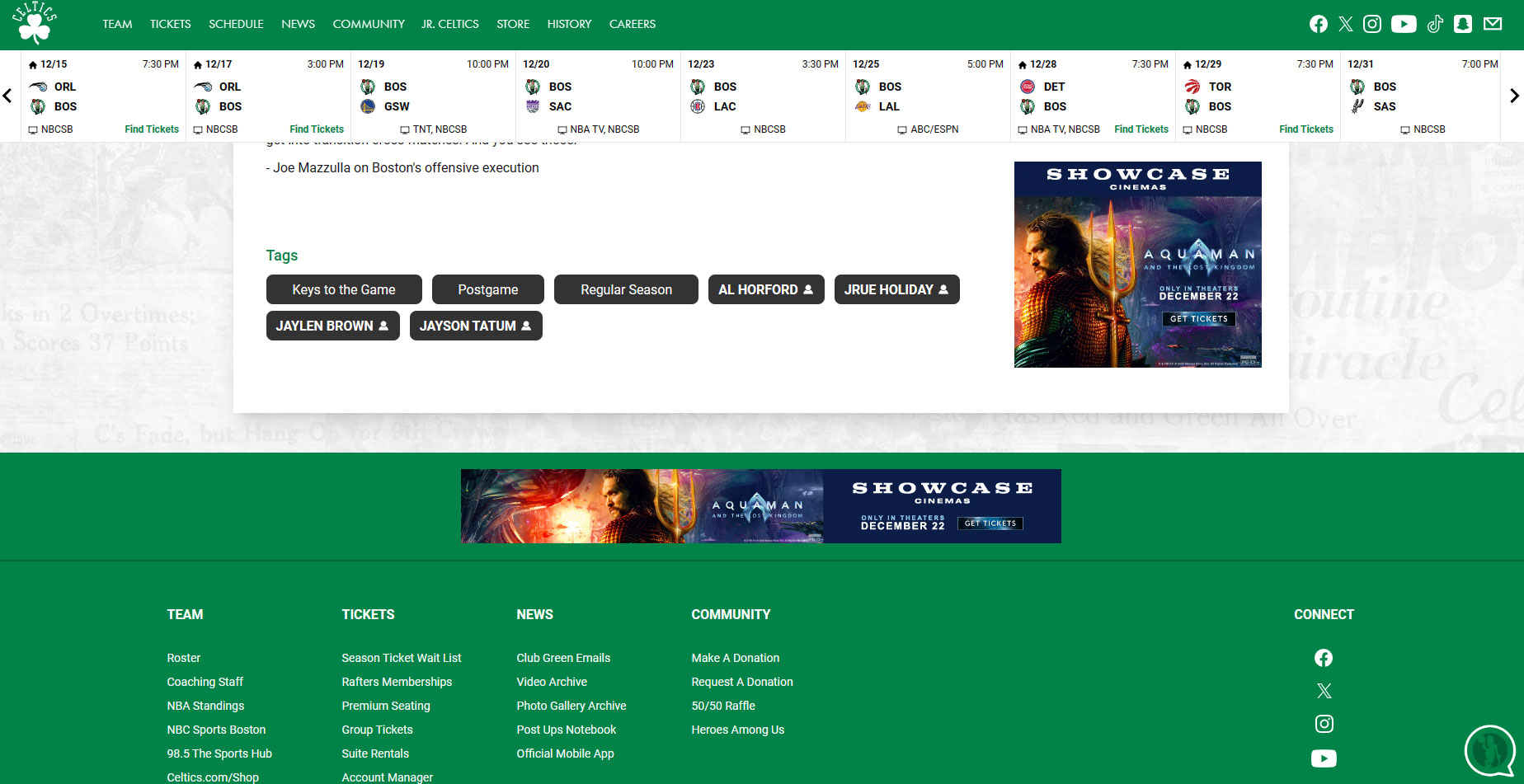1524x784 pixels.
Task: Open the TikTok icon in header
Action: click(1435, 24)
